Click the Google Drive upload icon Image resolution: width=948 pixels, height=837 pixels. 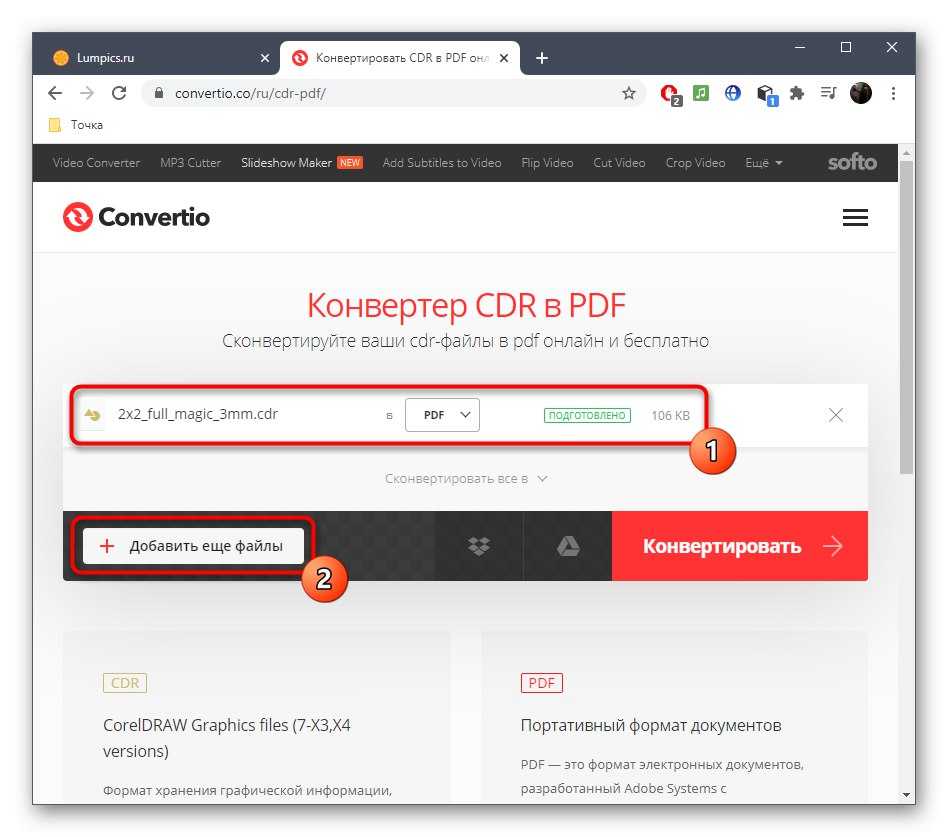click(x=568, y=546)
